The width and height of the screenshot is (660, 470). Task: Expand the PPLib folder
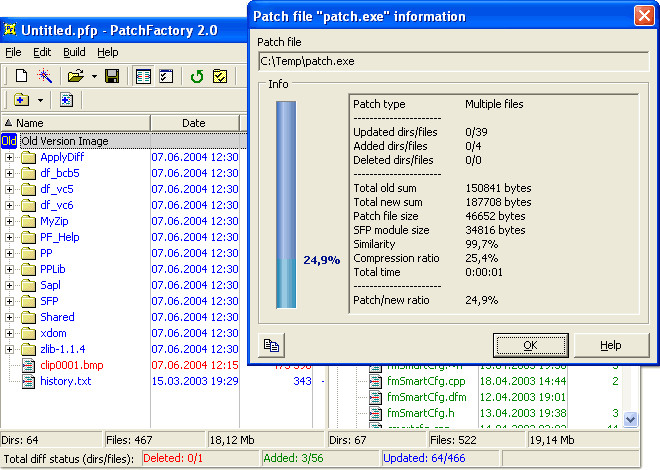pos(9,269)
